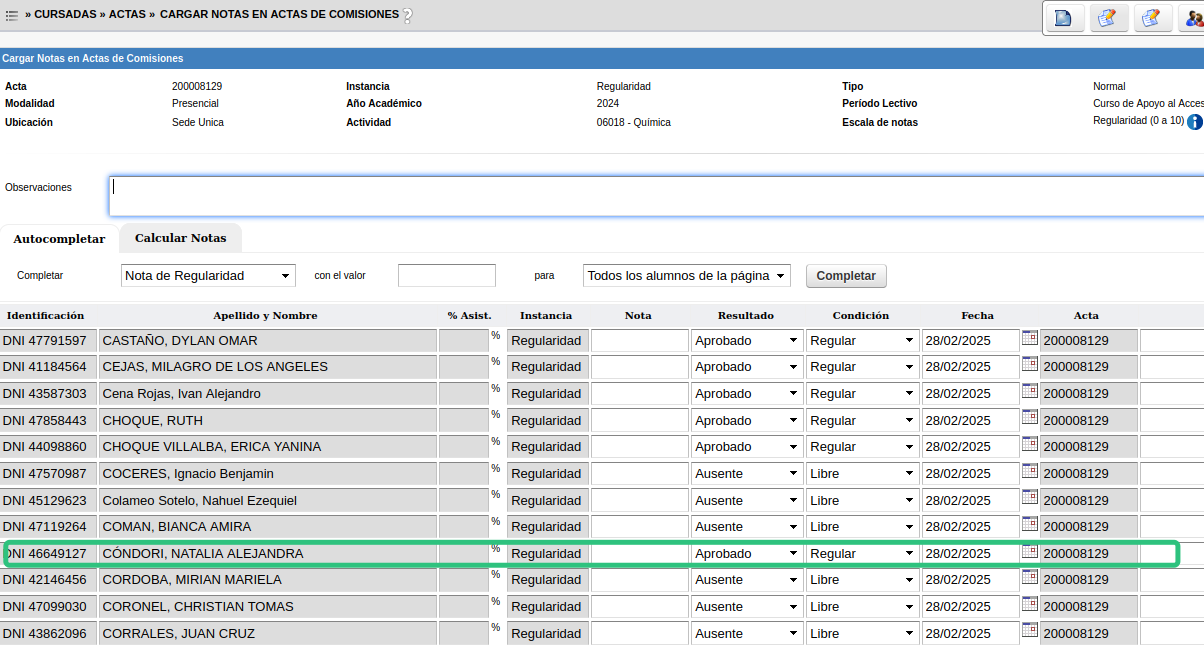Image resolution: width=1204 pixels, height=645 pixels.
Task: Open Resultado dropdown for CÓNDORI, NATALIA ALEJANDRA
Action: (746, 553)
